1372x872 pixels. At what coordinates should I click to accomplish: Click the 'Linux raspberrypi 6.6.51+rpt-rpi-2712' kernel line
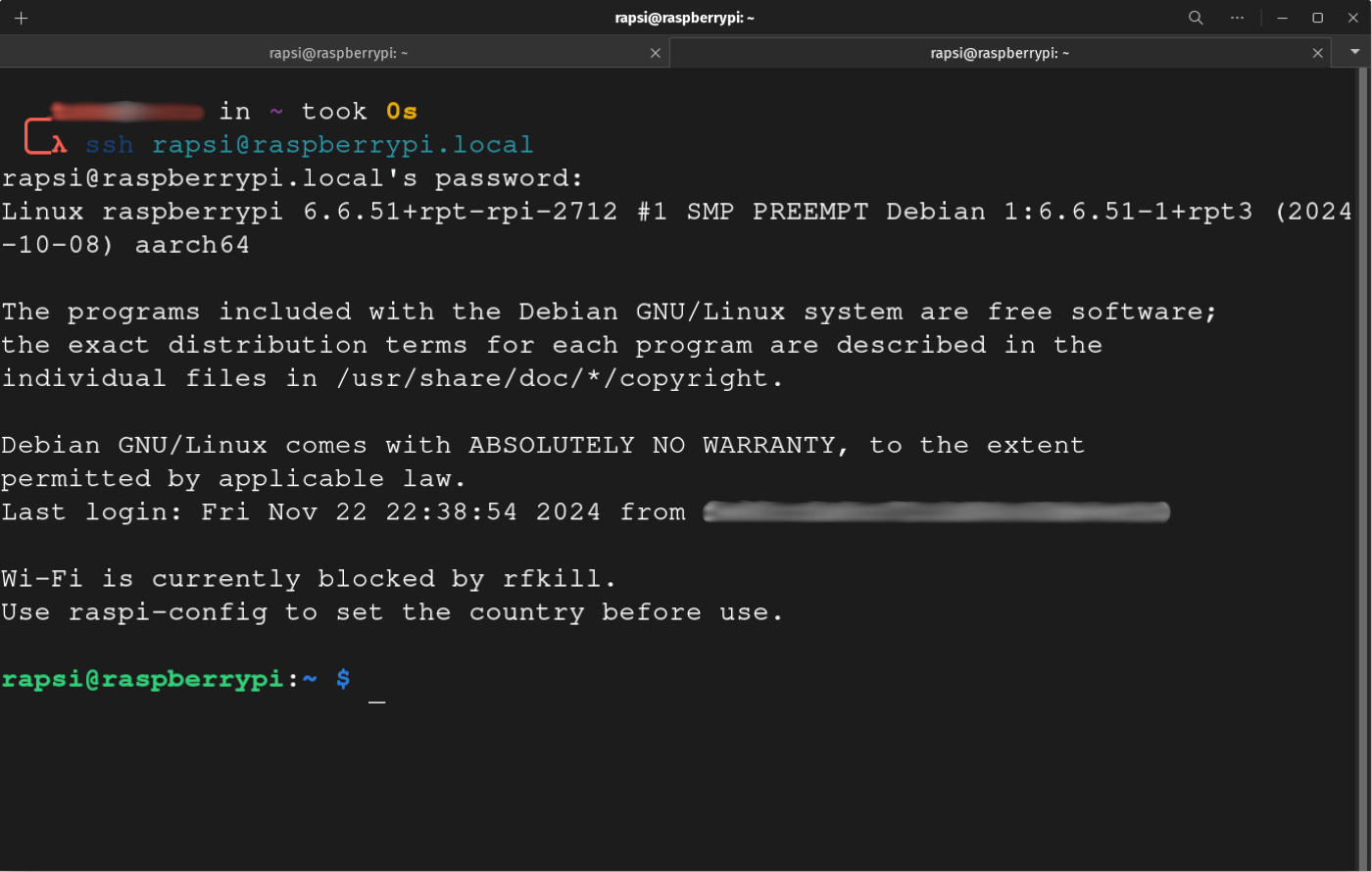pos(676,212)
